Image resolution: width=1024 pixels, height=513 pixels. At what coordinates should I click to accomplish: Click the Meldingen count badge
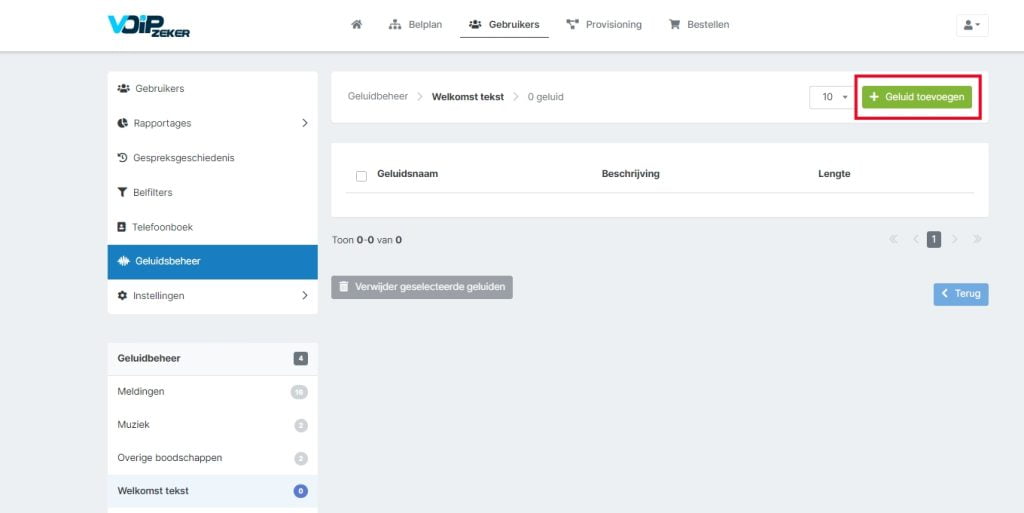point(299,392)
